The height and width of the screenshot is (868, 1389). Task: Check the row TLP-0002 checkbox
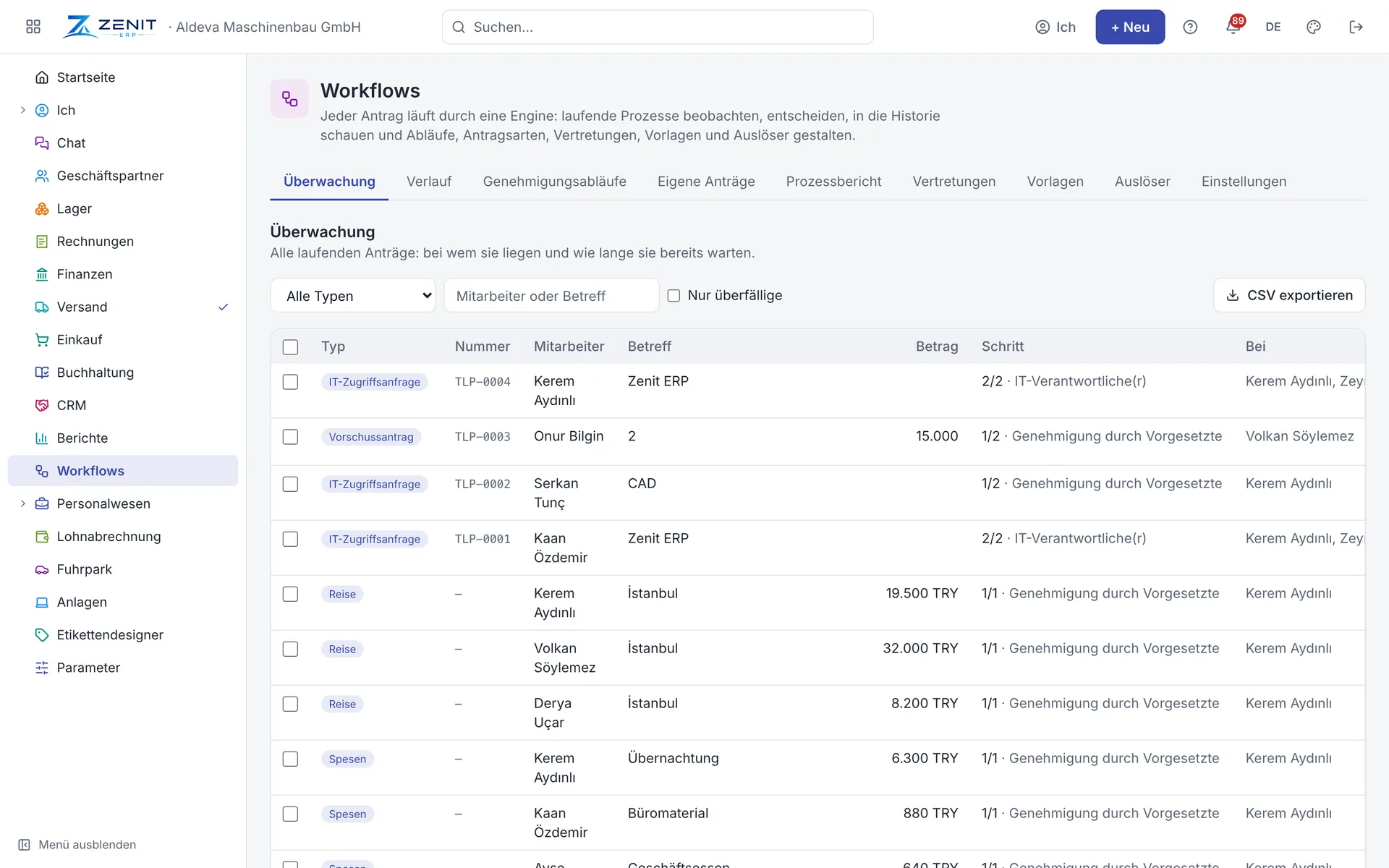coord(290,484)
